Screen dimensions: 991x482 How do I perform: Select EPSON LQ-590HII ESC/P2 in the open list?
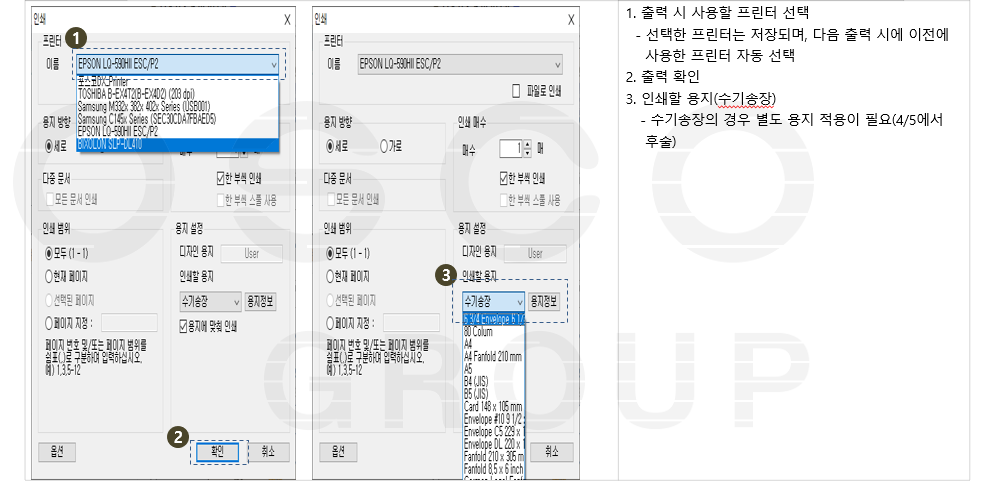coord(118,131)
